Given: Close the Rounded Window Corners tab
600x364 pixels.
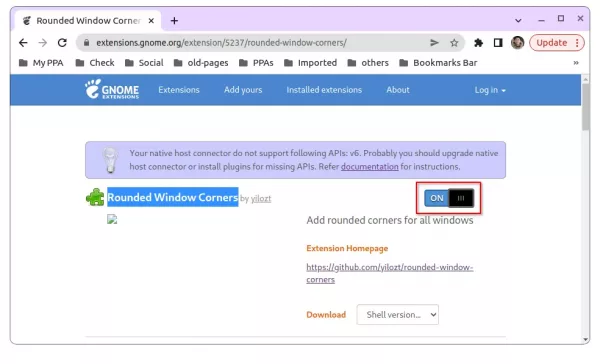Looking at the screenshot, I should pos(151,21).
